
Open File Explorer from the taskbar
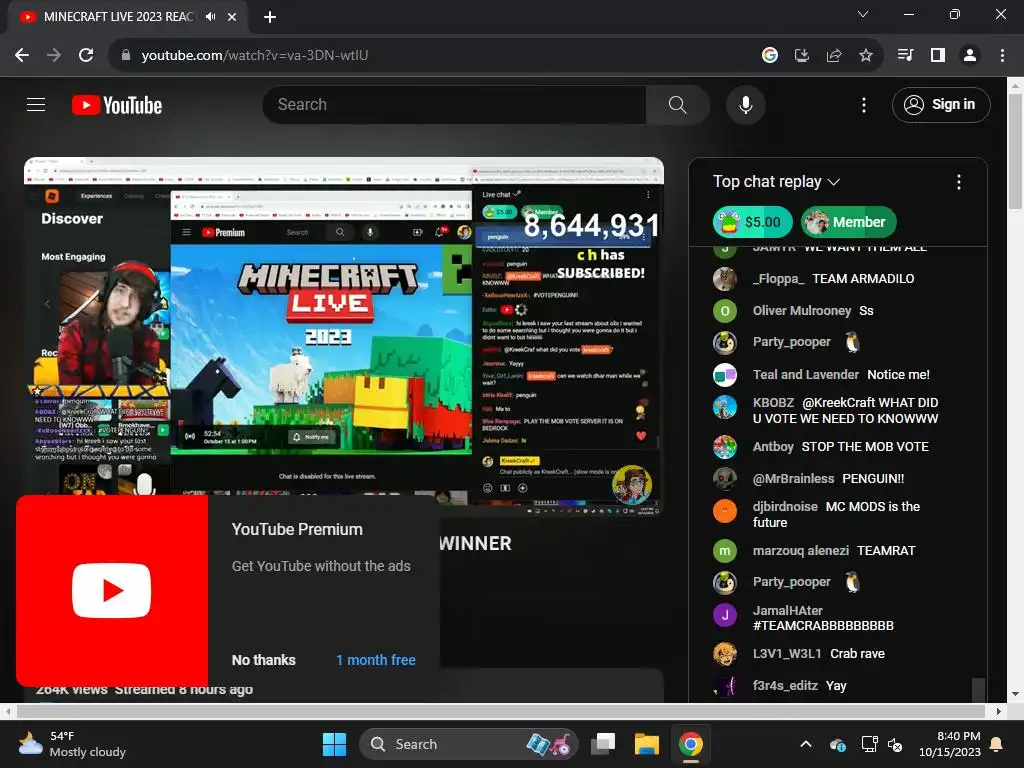pyautogui.click(x=647, y=744)
